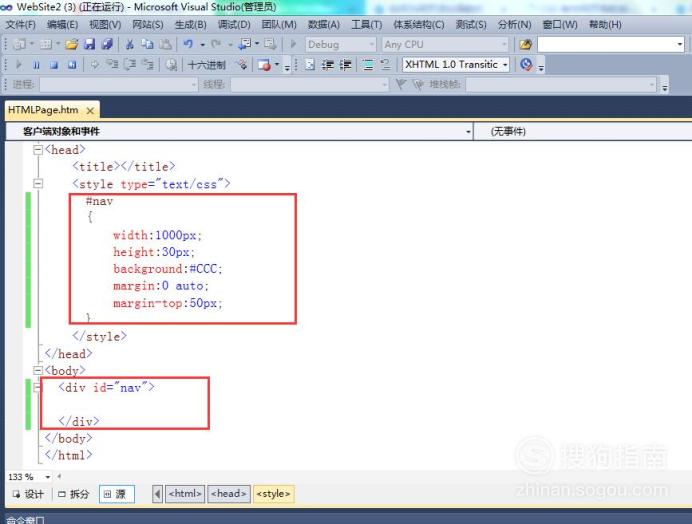Click the Break All pause icon

pyautogui.click(x=36, y=65)
